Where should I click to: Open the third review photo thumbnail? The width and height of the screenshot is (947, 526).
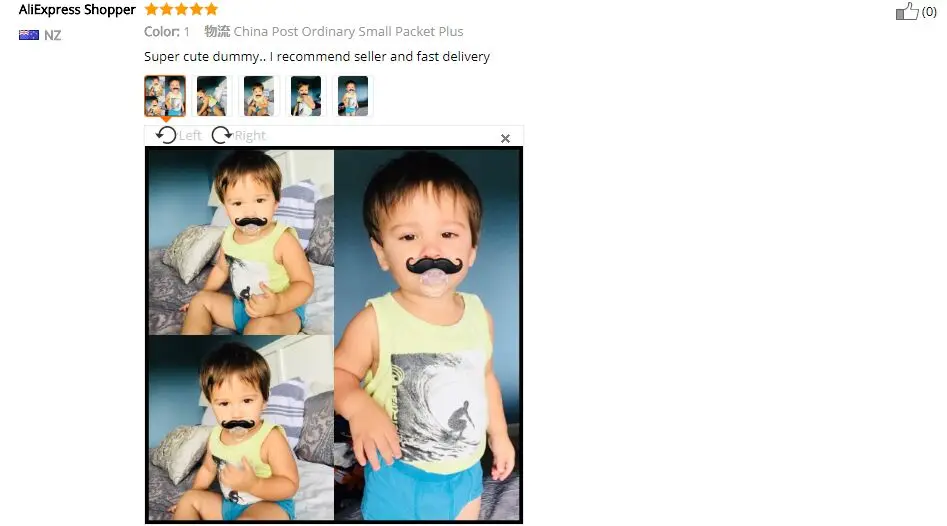click(x=259, y=95)
